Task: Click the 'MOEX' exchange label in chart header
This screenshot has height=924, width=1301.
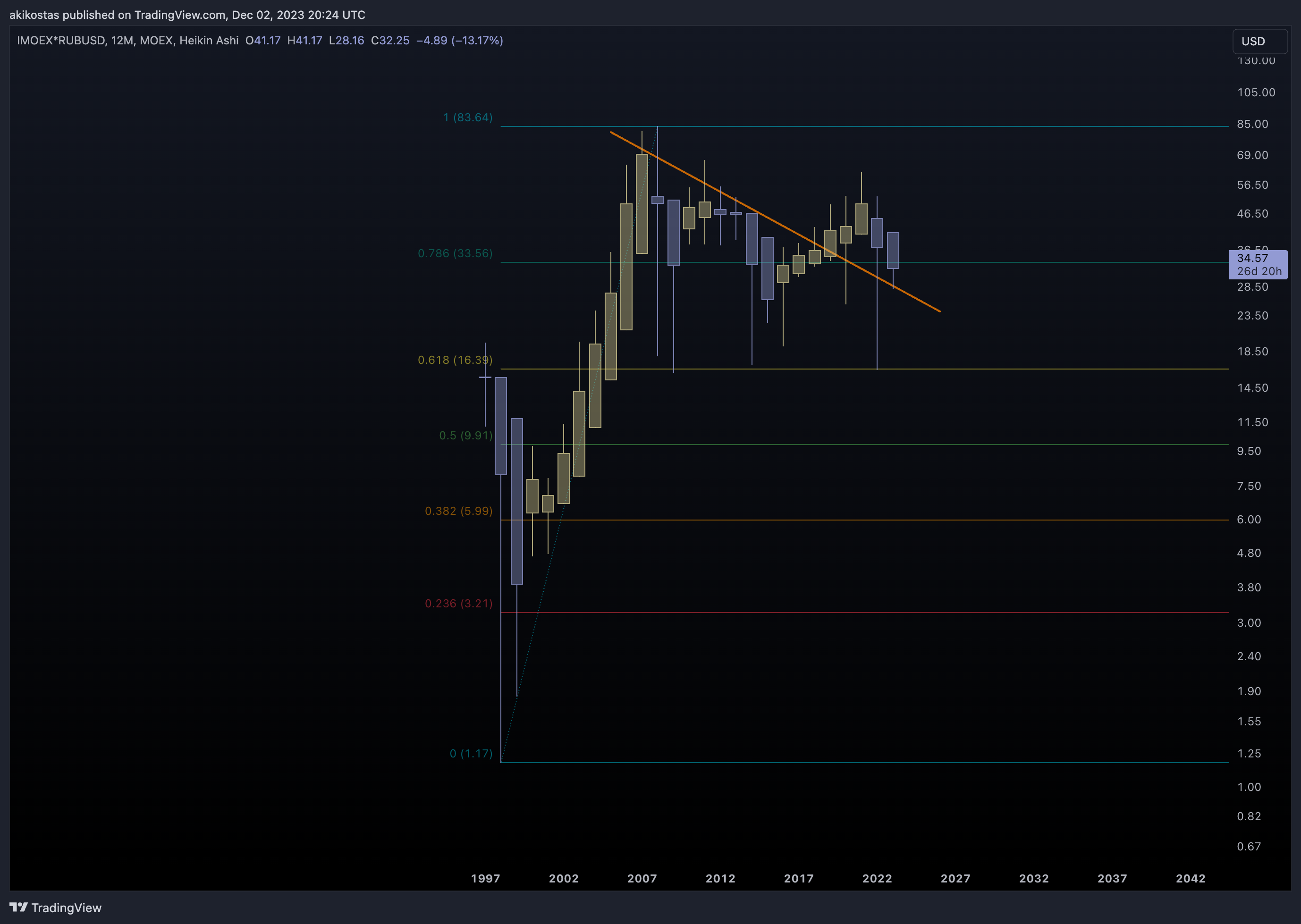Action: [156, 41]
